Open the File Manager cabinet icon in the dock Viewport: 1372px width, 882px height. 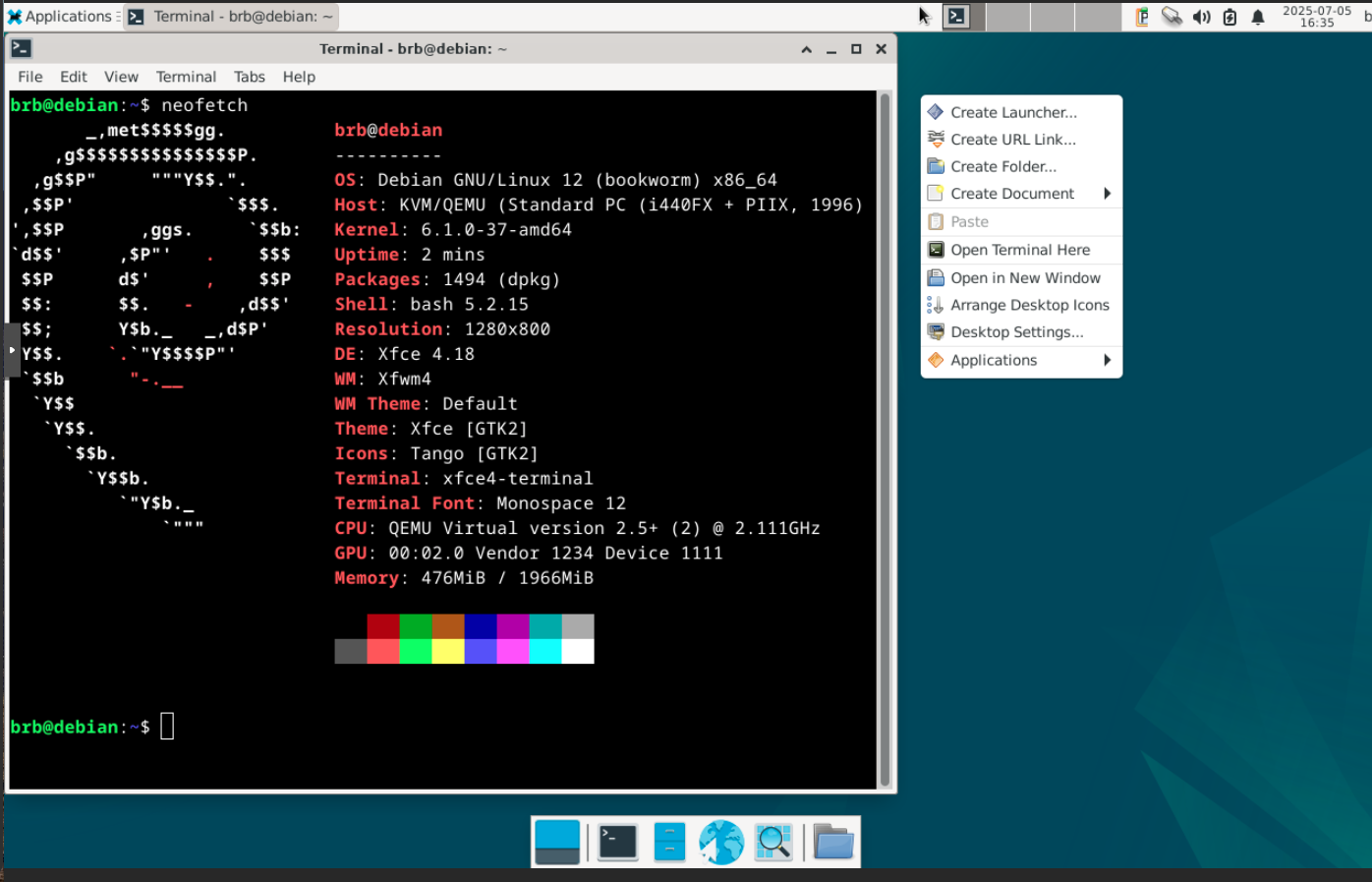point(669,842)
